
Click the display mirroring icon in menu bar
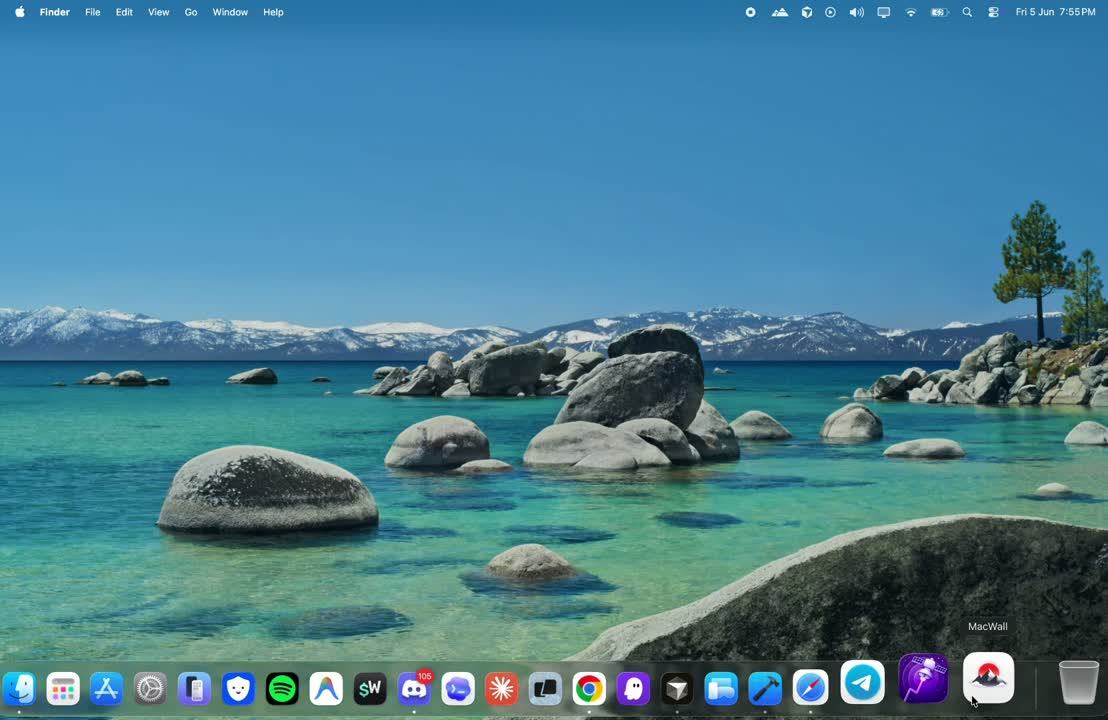pos(883,12)
